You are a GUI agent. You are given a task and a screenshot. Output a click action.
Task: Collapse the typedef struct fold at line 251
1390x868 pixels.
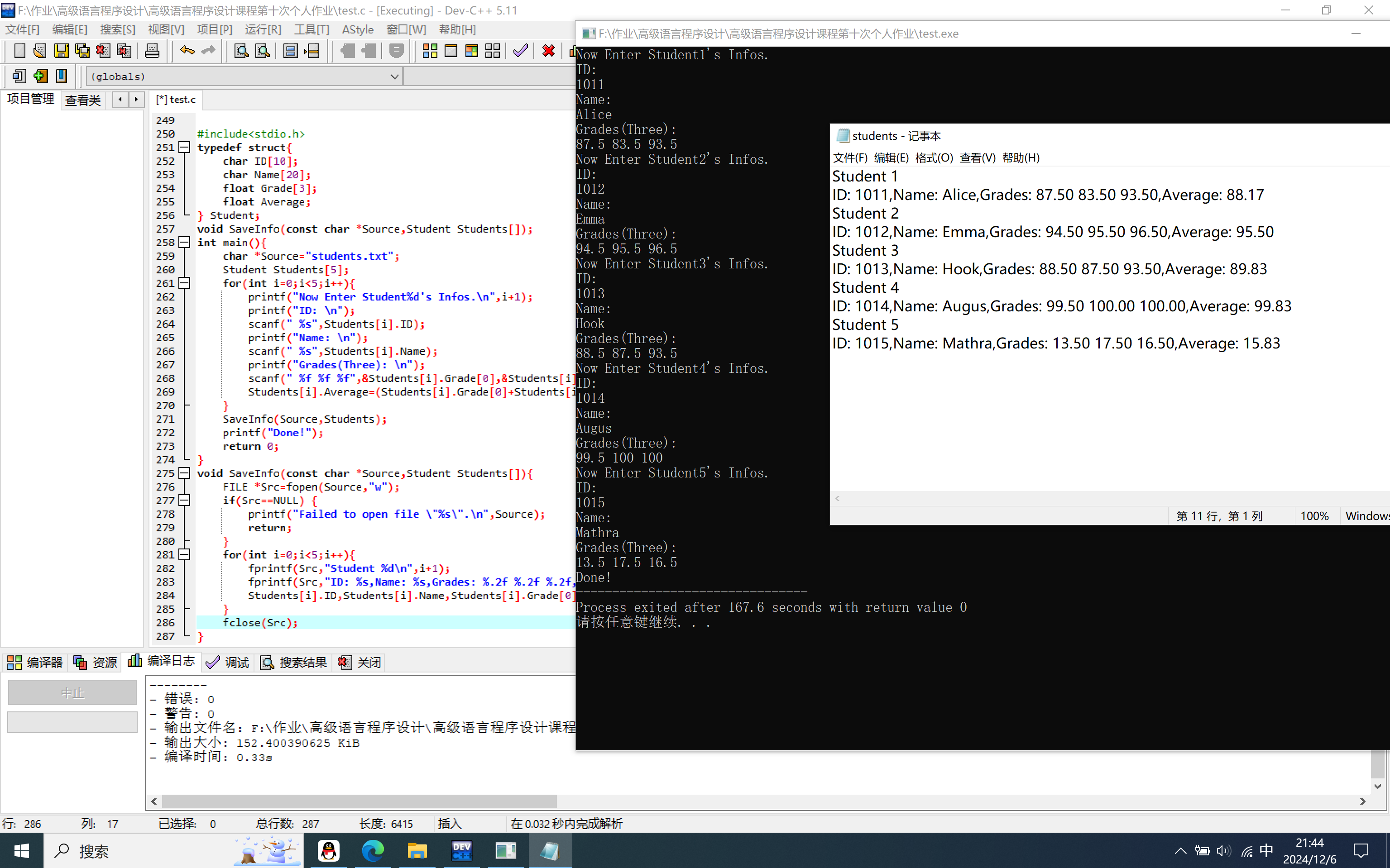click(x=184, y=148)
